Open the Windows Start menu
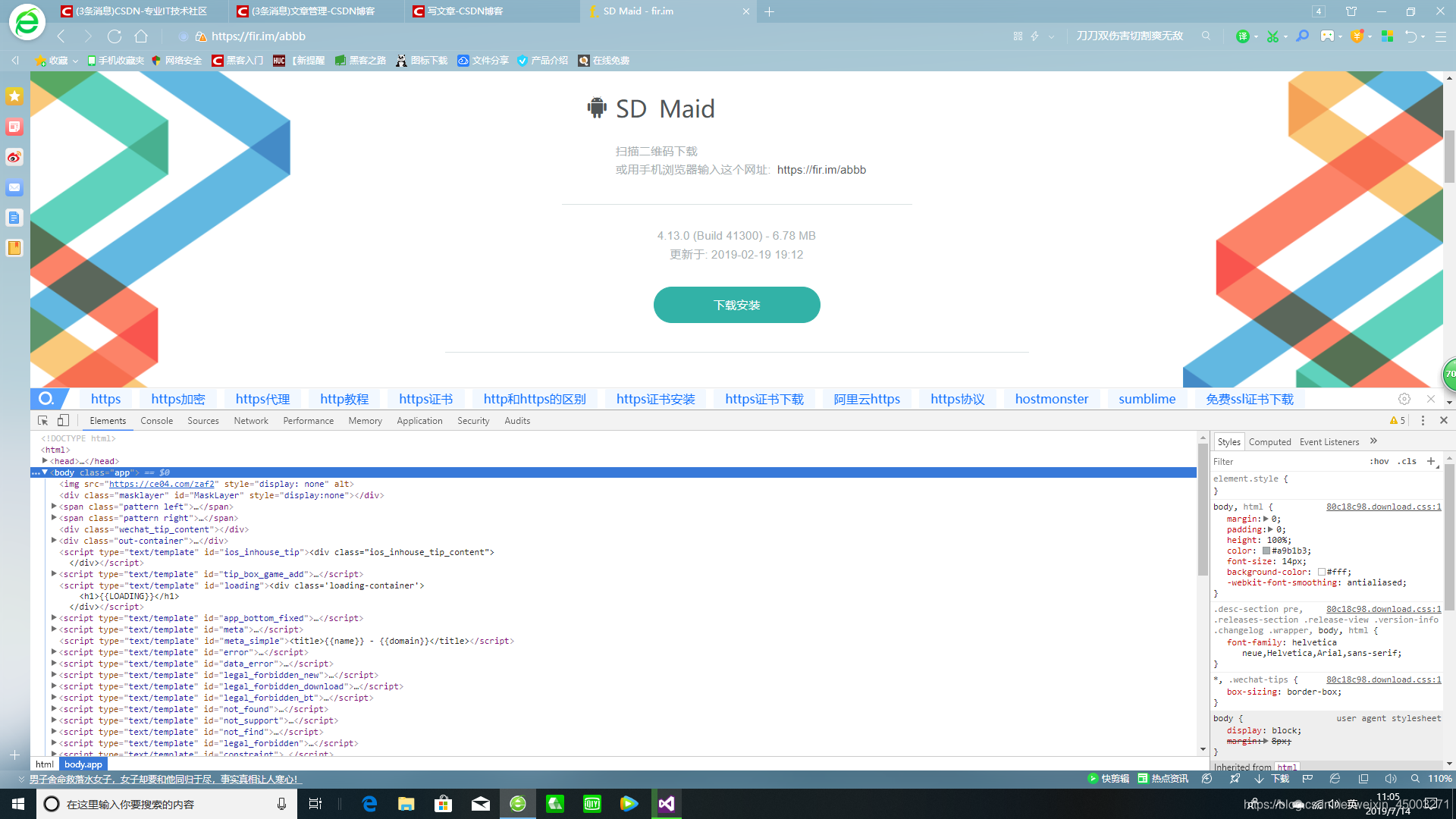The image size is (1456, 819). (x=18, y=804)
